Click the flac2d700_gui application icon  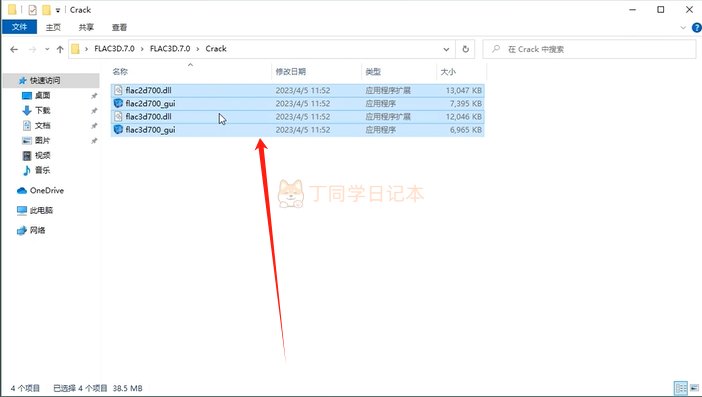(118, 103)
